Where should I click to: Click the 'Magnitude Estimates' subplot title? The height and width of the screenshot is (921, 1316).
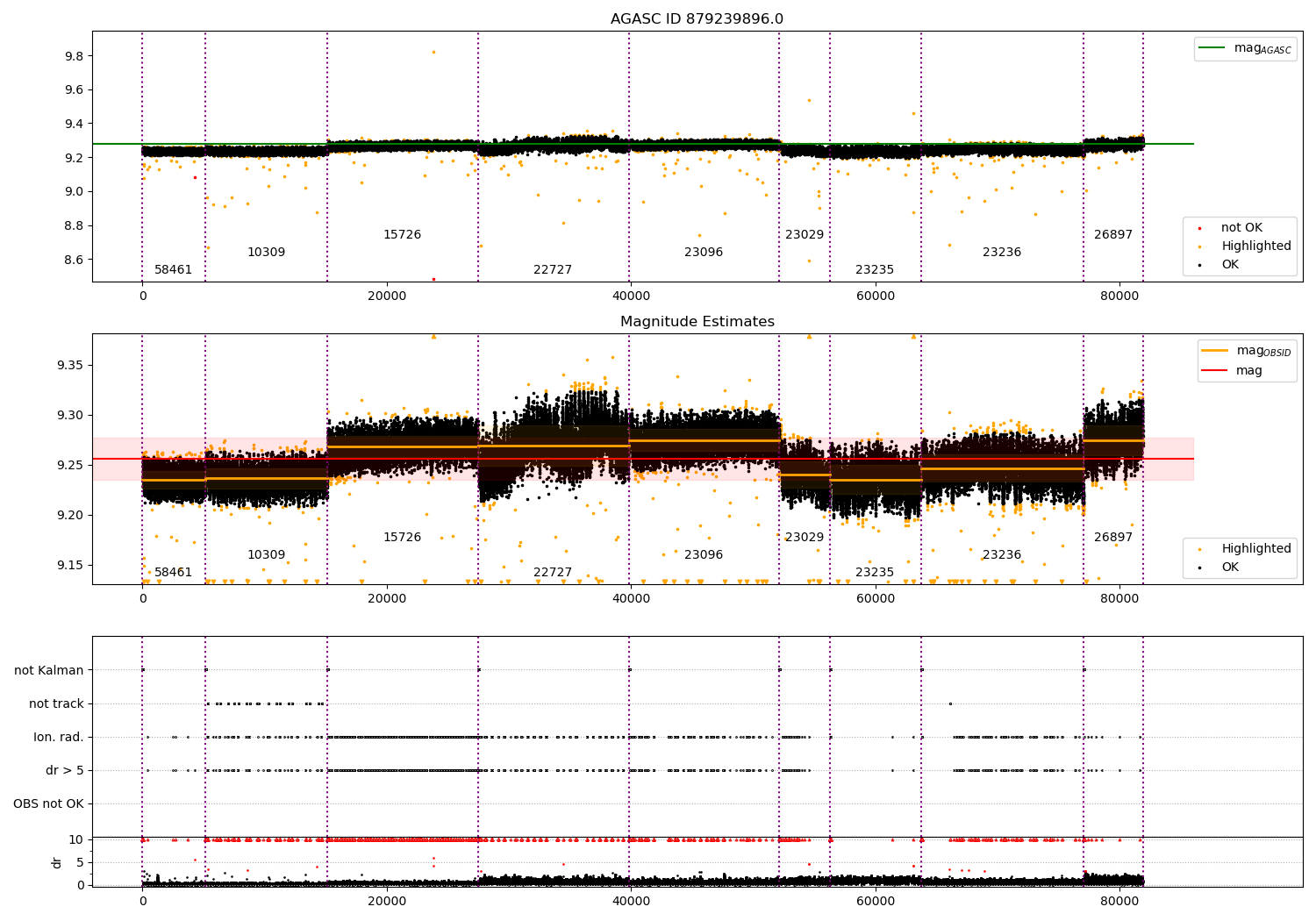697,322
